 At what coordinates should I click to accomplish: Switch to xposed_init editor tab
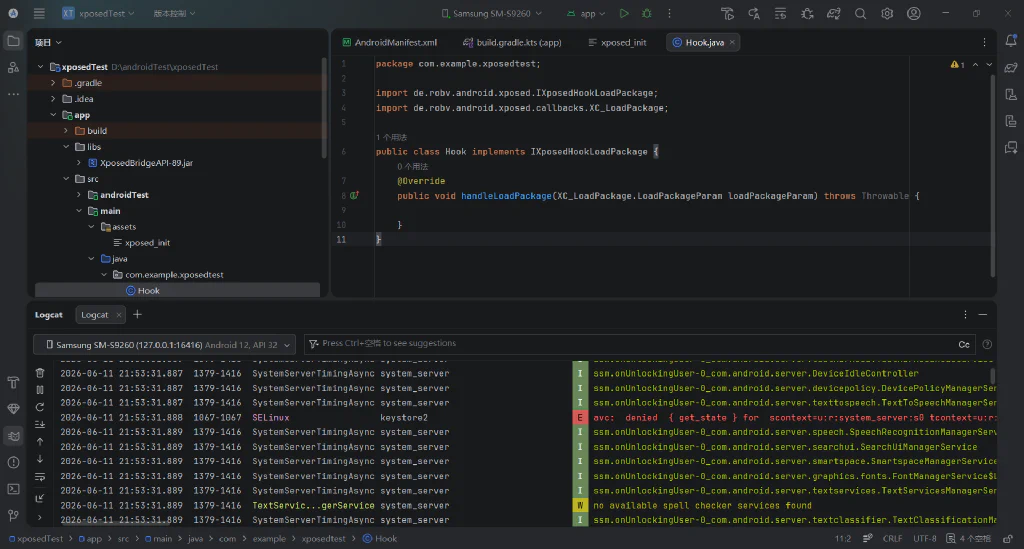[x=617, y=42]
